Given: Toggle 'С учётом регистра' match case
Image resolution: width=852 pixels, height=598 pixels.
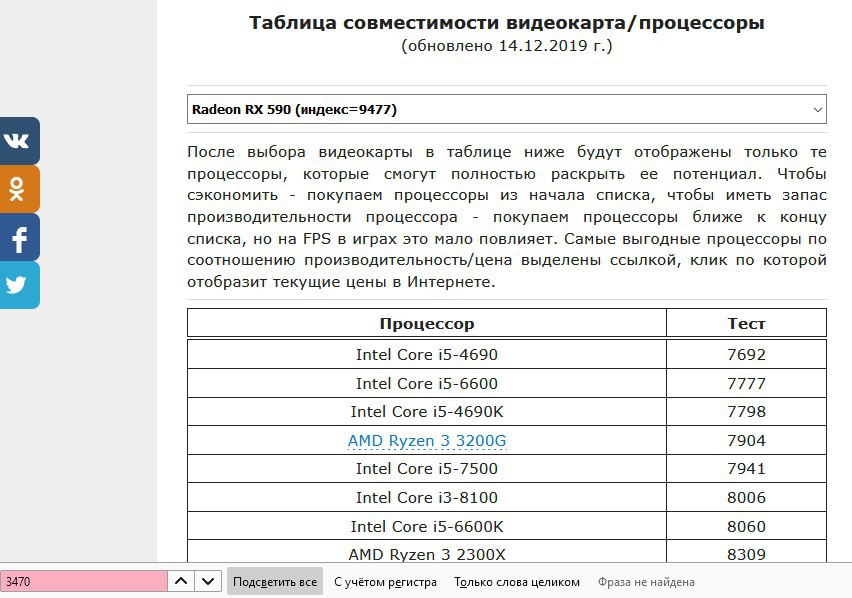Looking at the screenshot, I should coord(385,582).
